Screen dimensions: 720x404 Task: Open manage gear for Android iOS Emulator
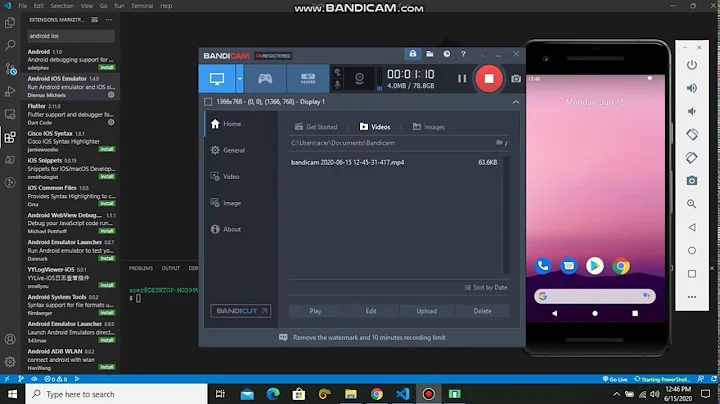click(x=111, y=95)
